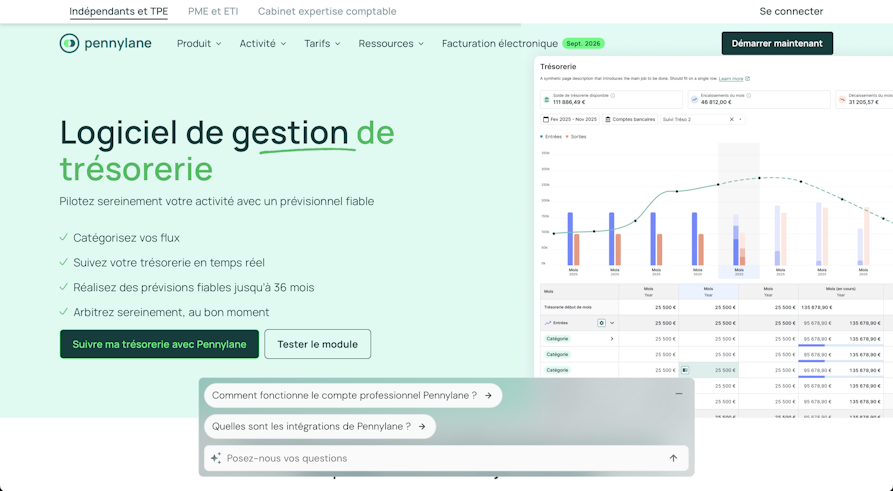
Task: Click the 'Trésorerie début de mois' row label
Action: 567,308
